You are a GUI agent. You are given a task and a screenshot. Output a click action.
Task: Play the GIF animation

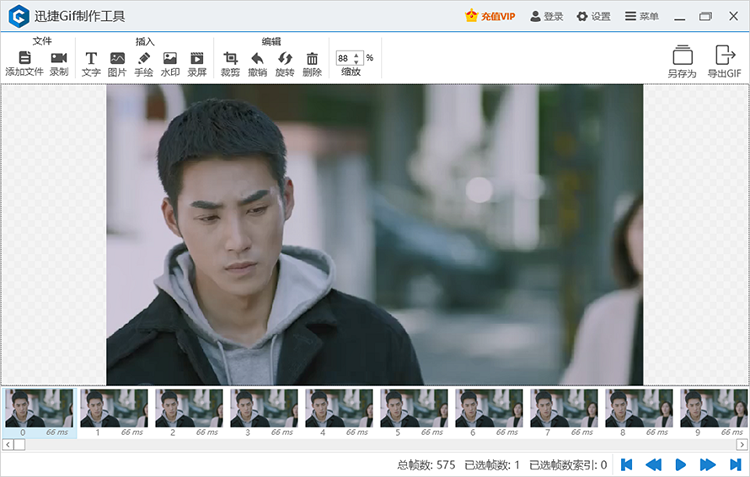pyautogui.click(x=681, y=465)
